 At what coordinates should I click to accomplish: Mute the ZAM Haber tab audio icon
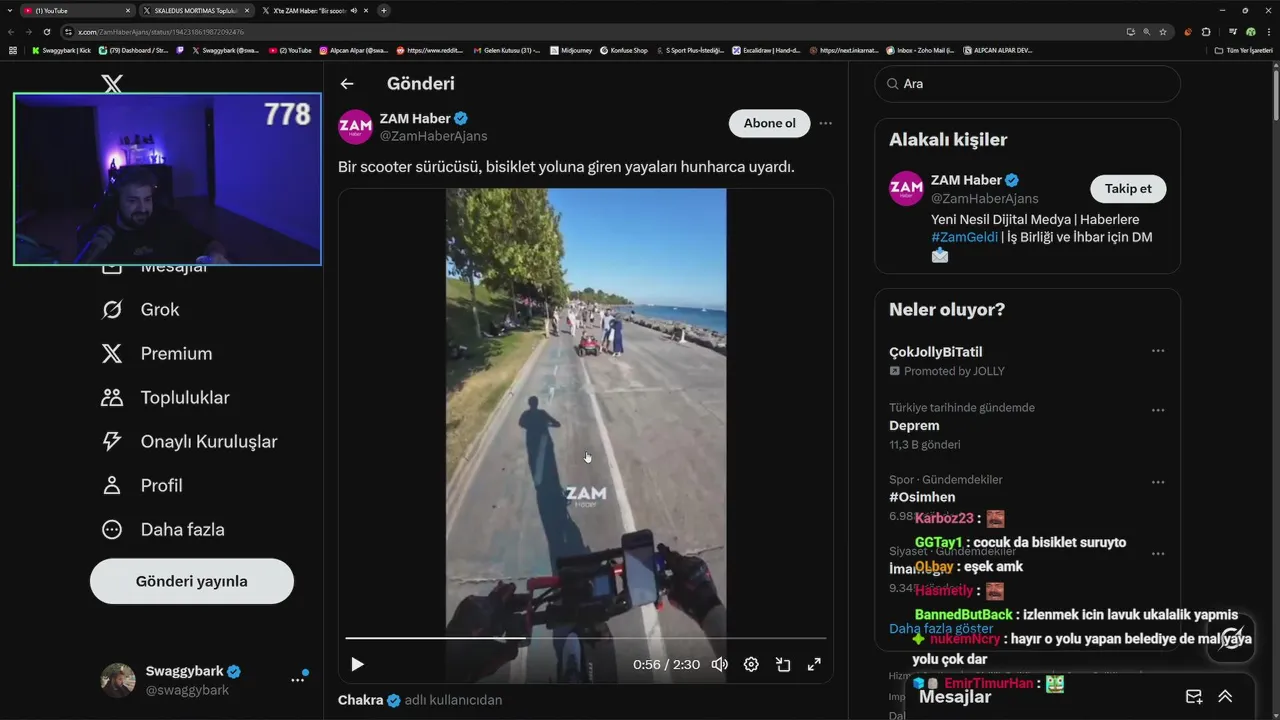(354, 10)
